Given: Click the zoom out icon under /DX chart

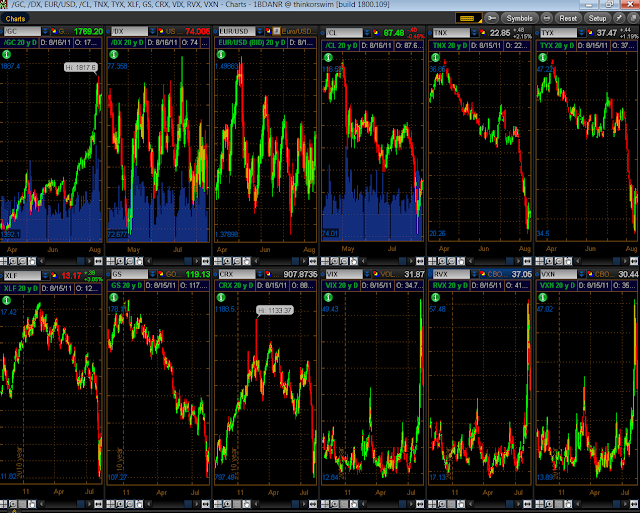Looking at the screenshot, I should point(130,261).
